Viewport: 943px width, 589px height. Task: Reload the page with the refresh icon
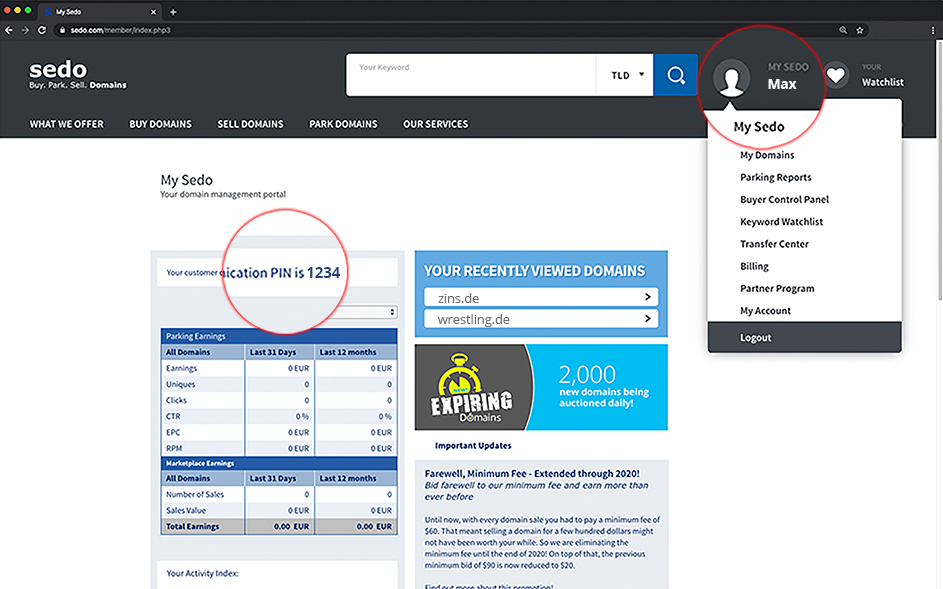pos(41,30)
